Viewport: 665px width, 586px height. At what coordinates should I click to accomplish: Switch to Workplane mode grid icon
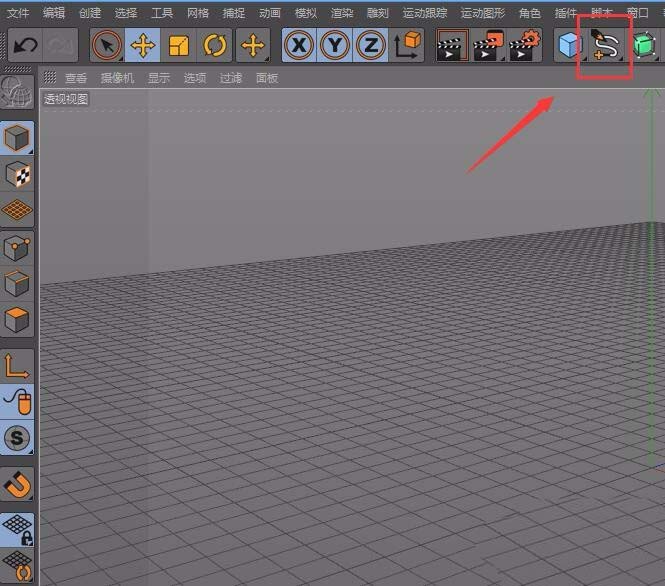pos(17,209)
